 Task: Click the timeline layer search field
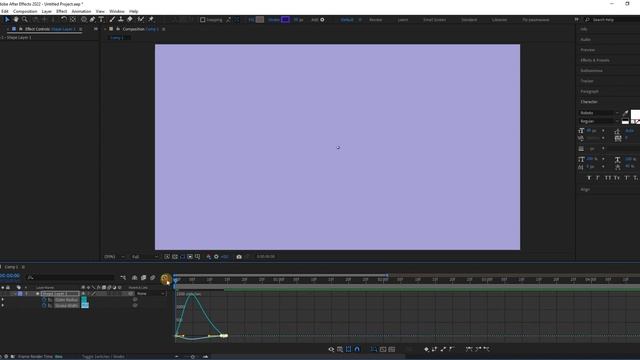(70, 278)
